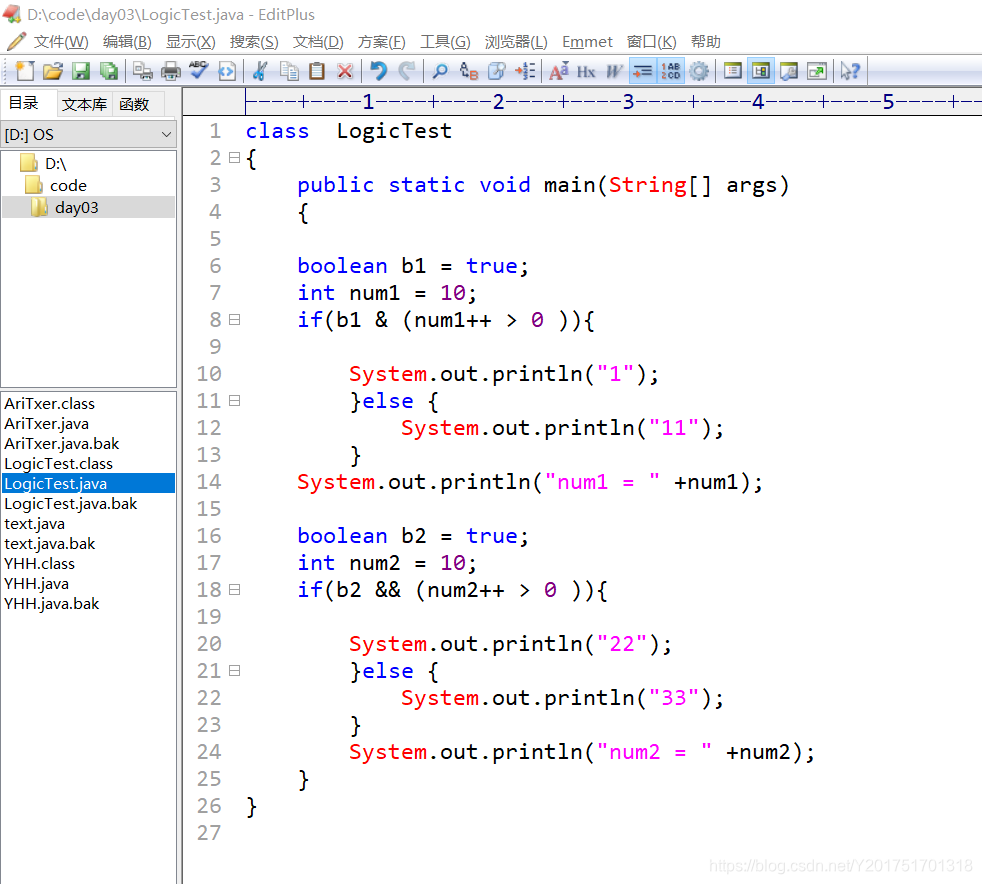Viewport: 982px width, 884px height.
Task: Click the Print icon
Action: 171,71
